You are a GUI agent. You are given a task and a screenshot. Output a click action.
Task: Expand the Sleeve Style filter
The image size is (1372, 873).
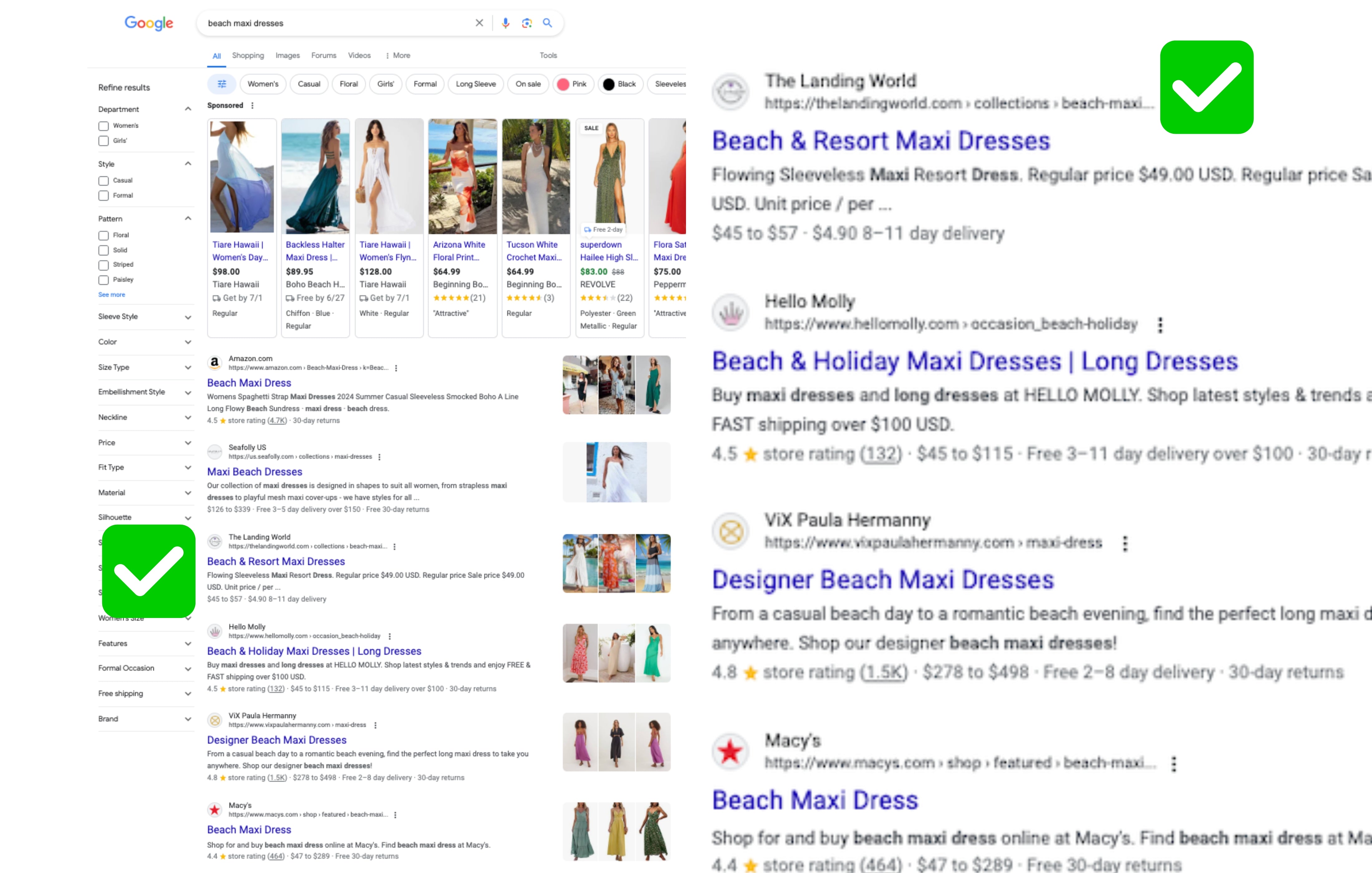pos(145,317)
